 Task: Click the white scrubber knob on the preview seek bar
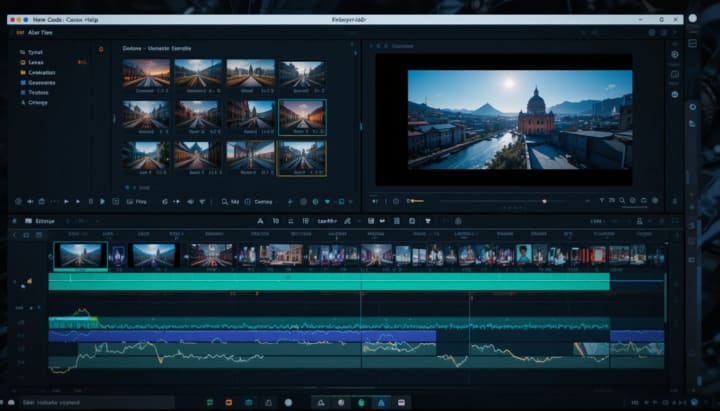click(x=545, y=201)
